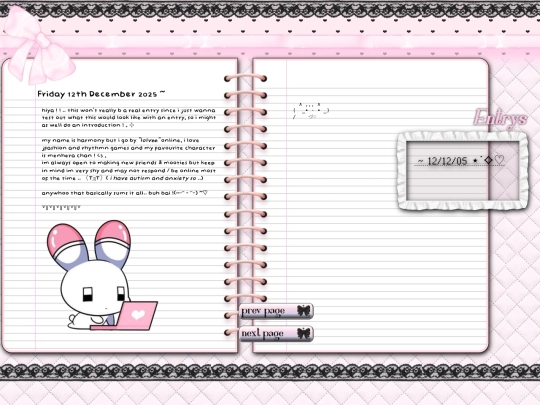540x405 pixels.
Task: Click the black bow on prev page
Action: 303,311
